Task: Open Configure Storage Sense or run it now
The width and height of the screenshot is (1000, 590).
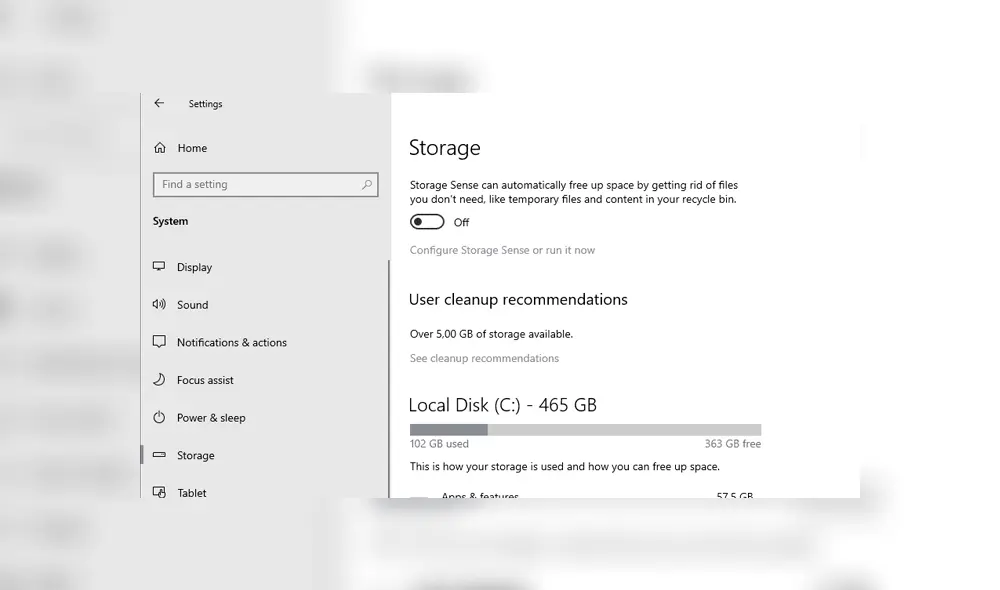Action: [x=502, y=249]
